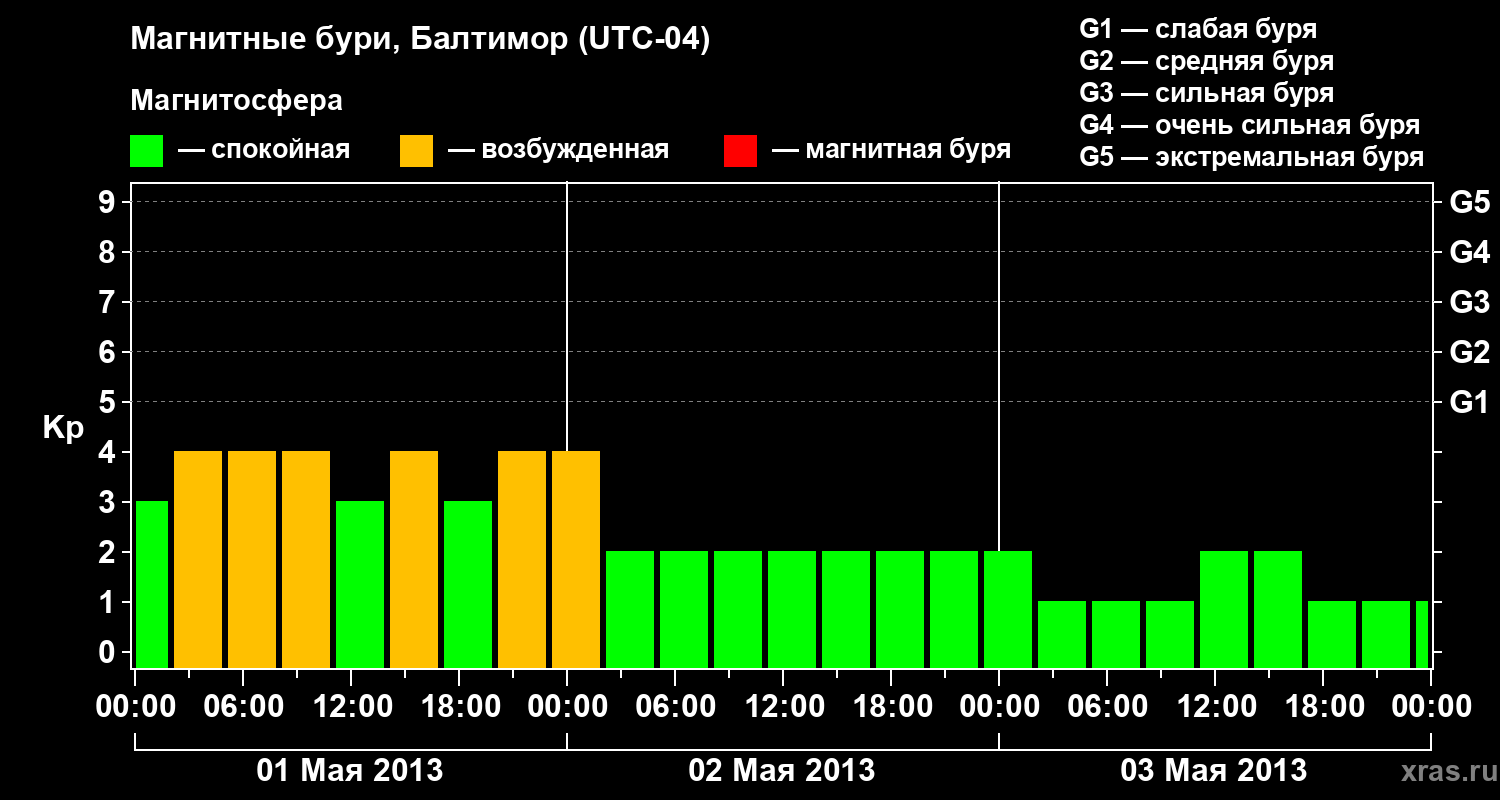Click the '— магнитная буря' legend label
This screenshot has width=1500, height=800.
(x=892, y=151)
